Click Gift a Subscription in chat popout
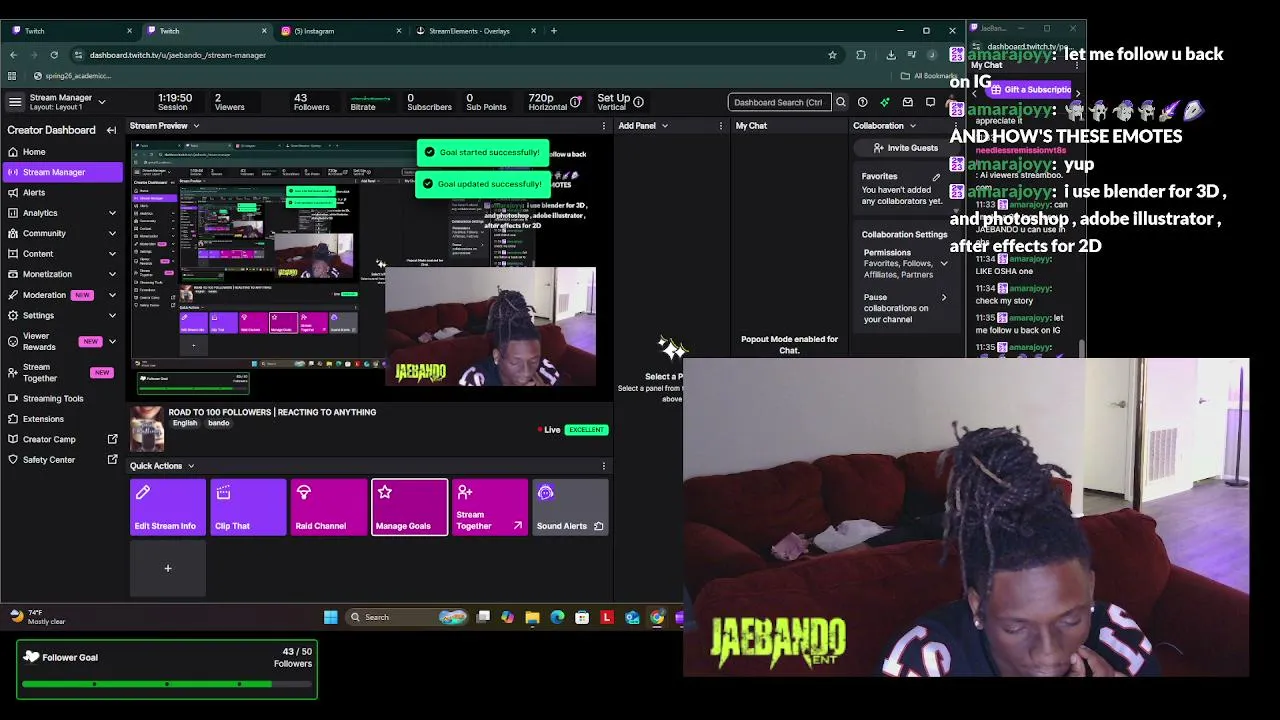This screenshot has width=1280, height=720. (1031, 90)
